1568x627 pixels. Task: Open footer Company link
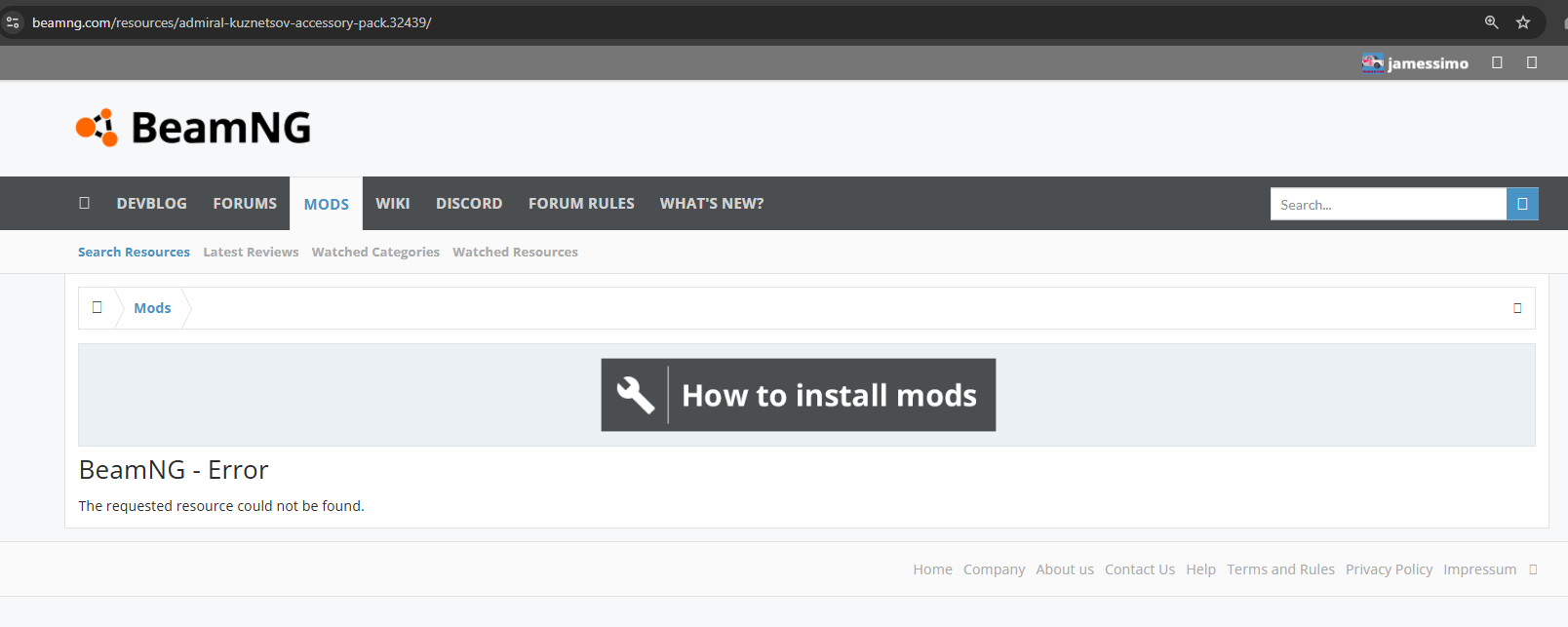tap(994, 569)
